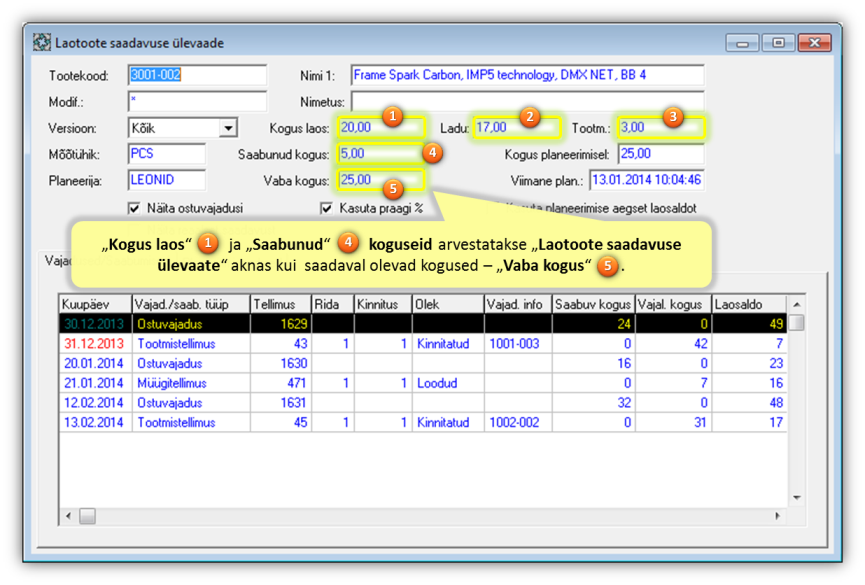Click the vertical scrollbar thumb

(797, 322)
